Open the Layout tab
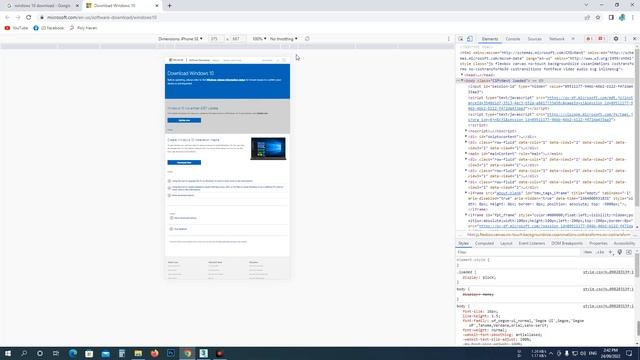Screen dimensions: 640x360 coord(506,243)
